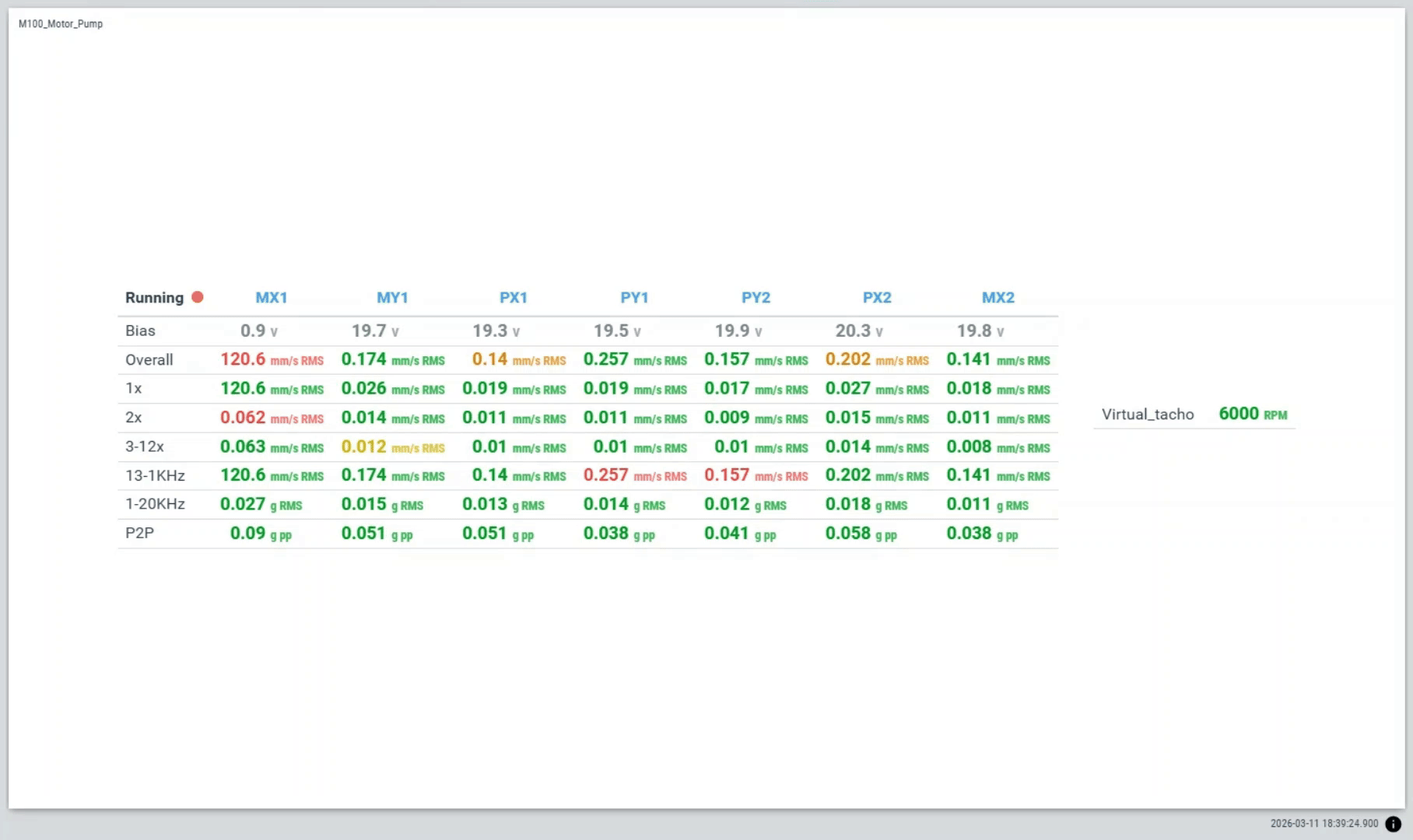Click the timestamp in the status bar
This screenshot has width=1413, height=840.
pos(1324,824)
